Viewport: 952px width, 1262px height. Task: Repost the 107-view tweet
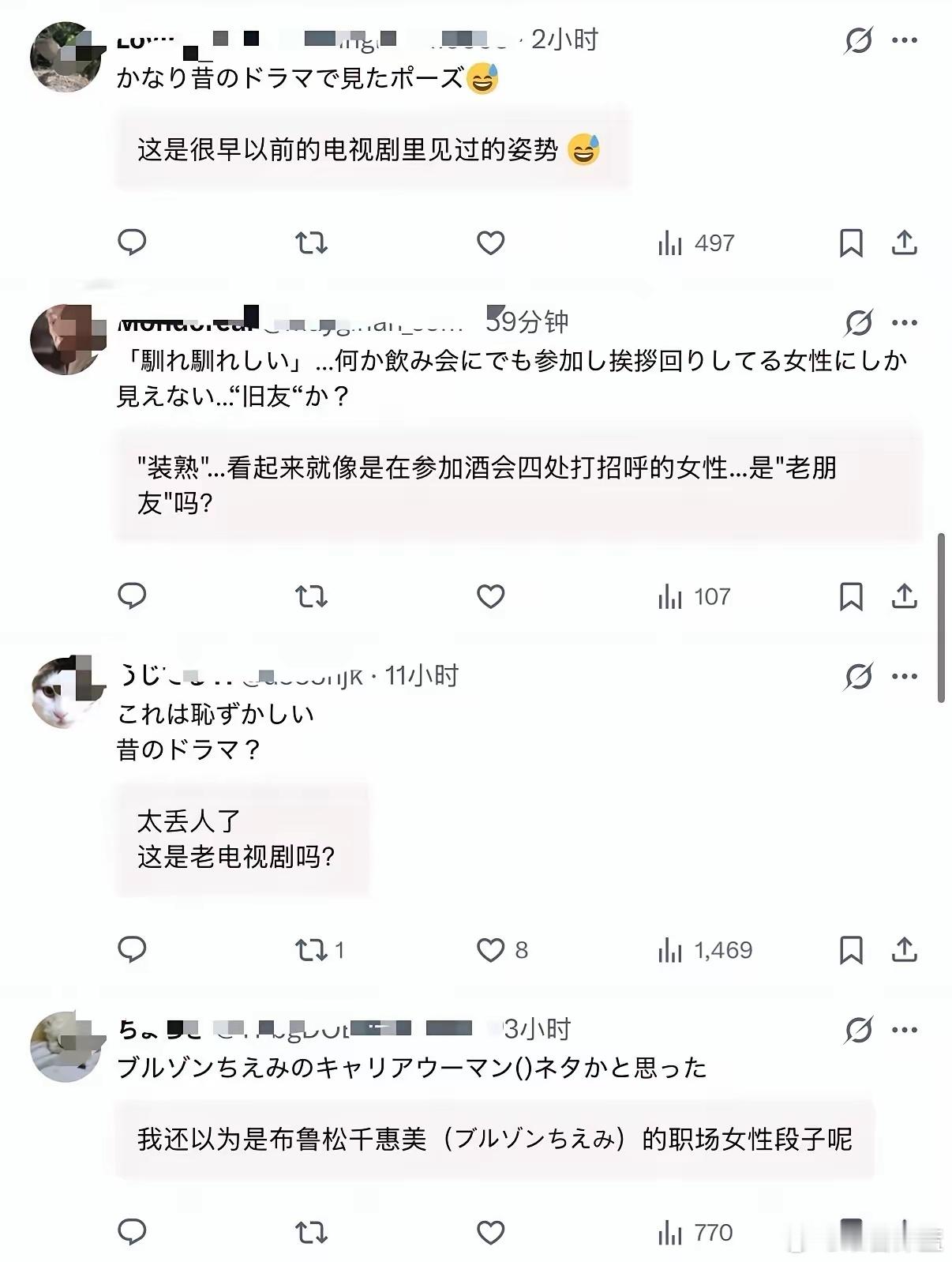point(311,596)
